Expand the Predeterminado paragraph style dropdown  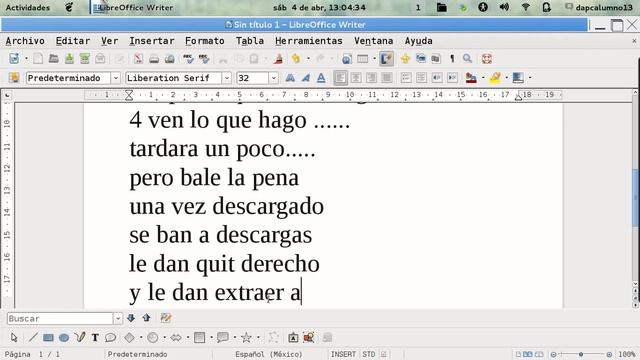click(x=116, y=78)
